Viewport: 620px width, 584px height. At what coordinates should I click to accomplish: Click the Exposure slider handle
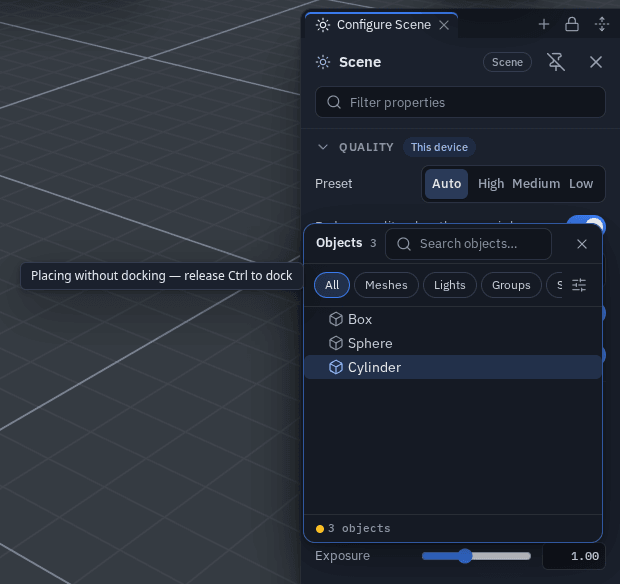[x=465, y=556]
